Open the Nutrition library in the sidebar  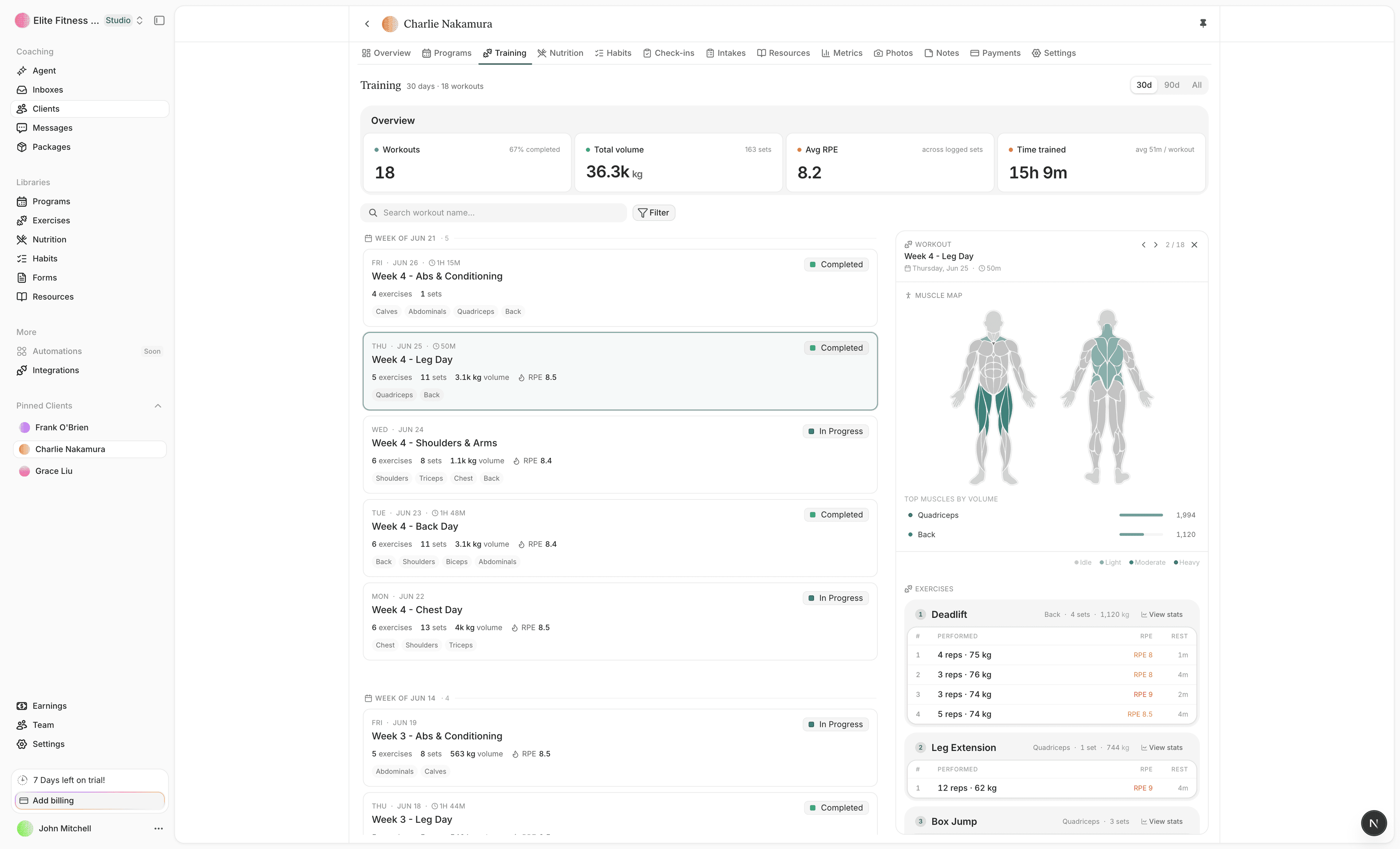coord(90,239)
